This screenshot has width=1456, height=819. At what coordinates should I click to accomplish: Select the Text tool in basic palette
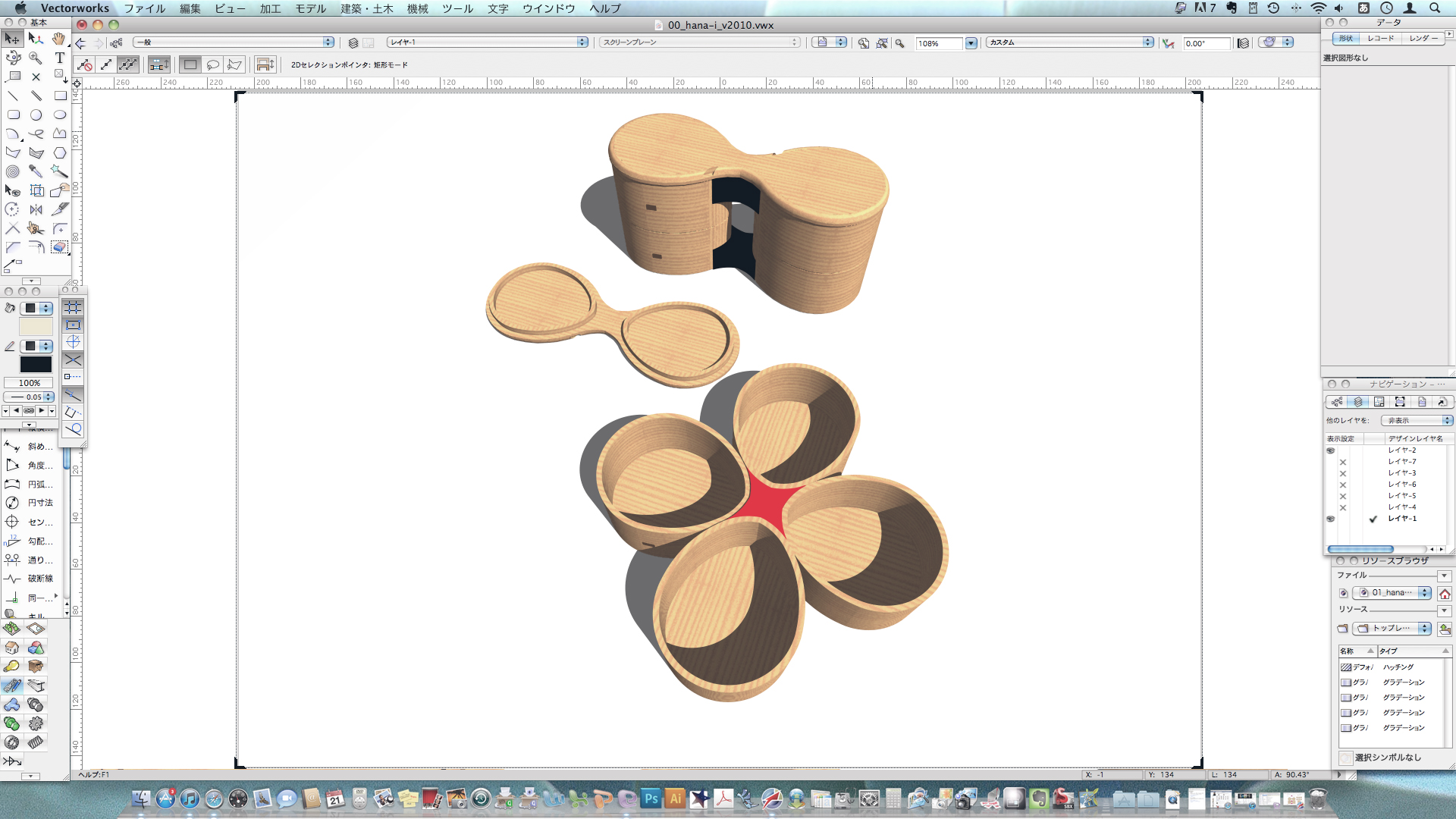tap(59, 58)
